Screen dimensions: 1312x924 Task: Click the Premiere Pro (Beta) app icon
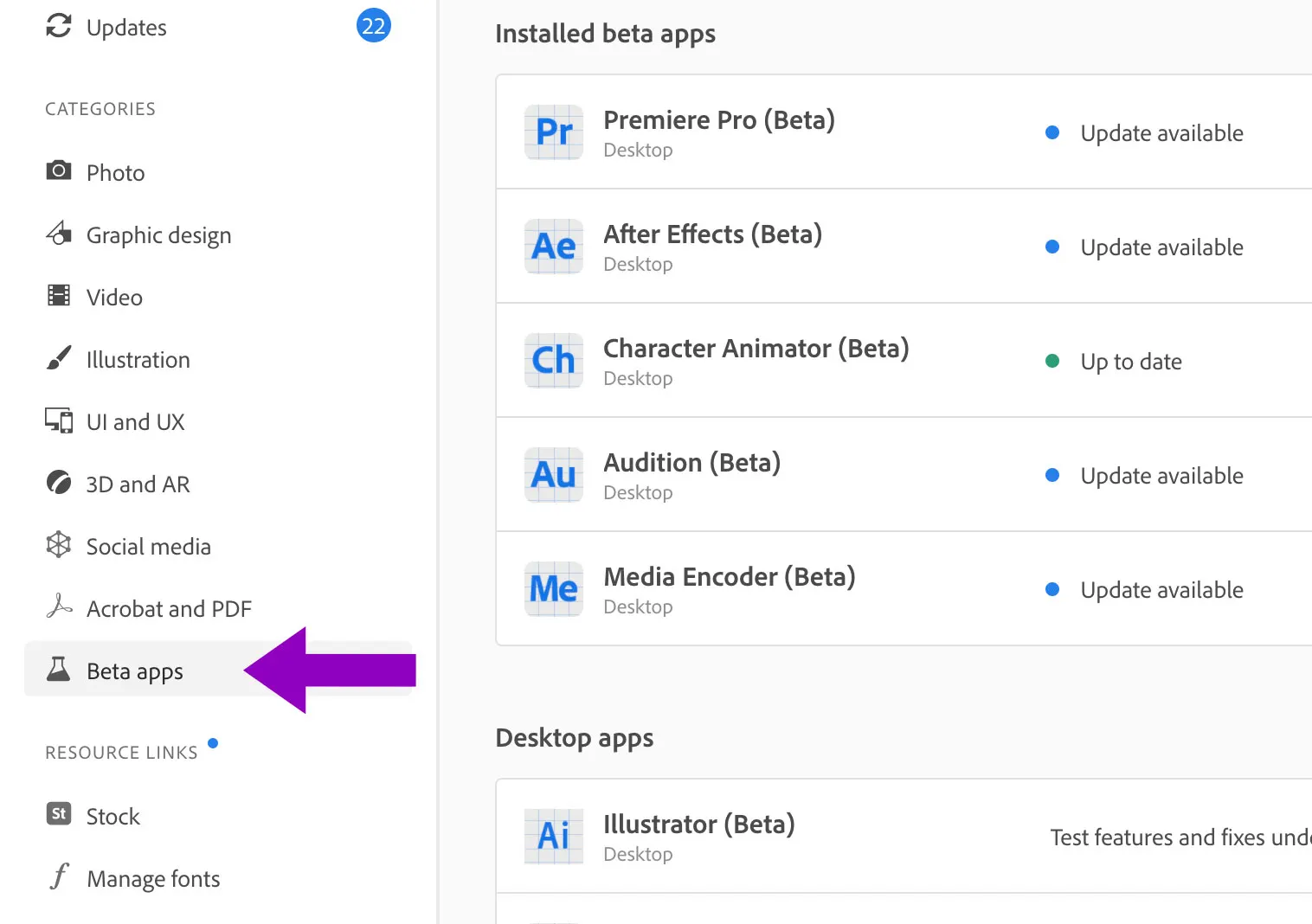pos(554,132)
